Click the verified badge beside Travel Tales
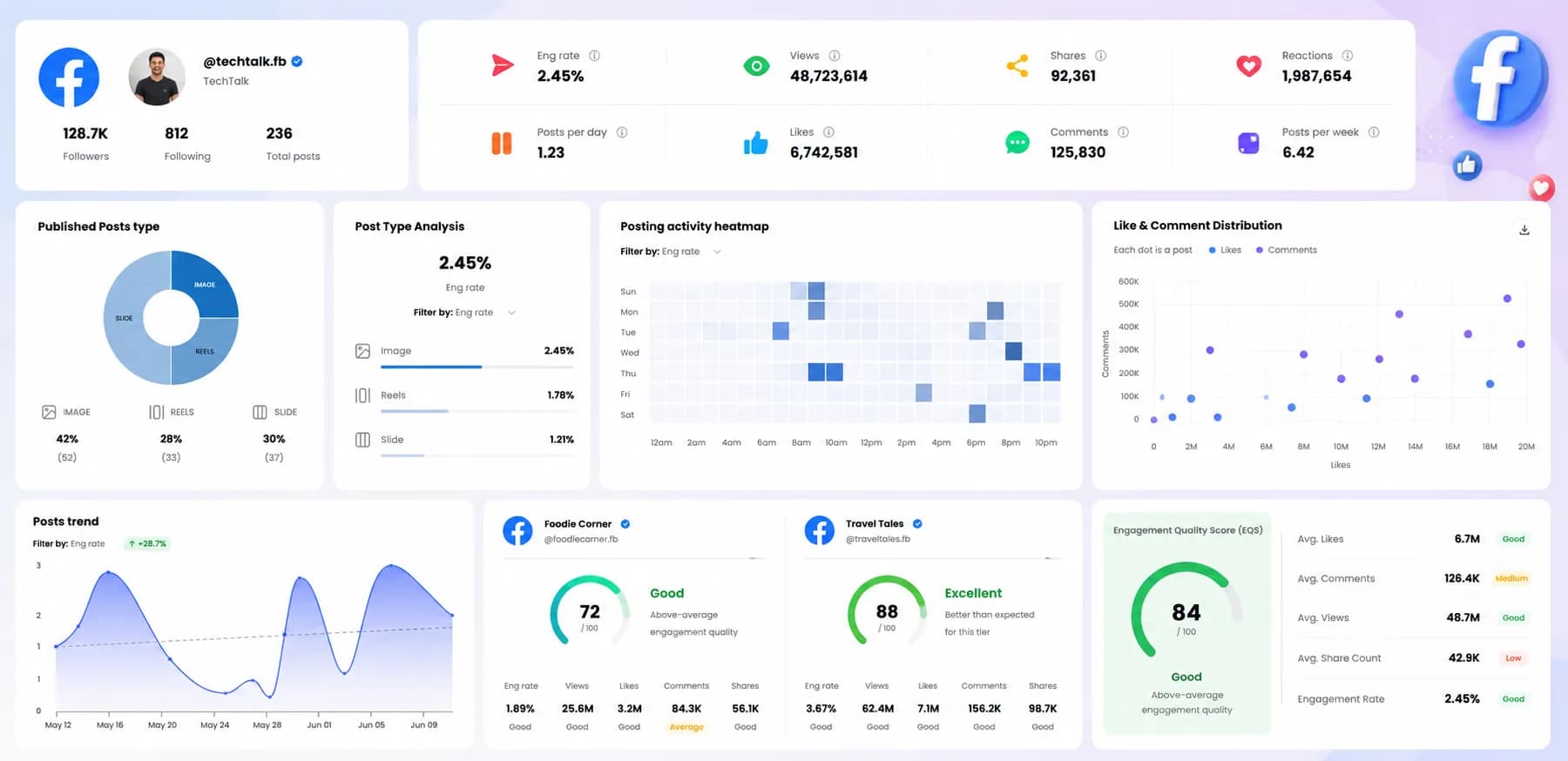Screen dimensions: 1568x761 click(x=917, y=524)
